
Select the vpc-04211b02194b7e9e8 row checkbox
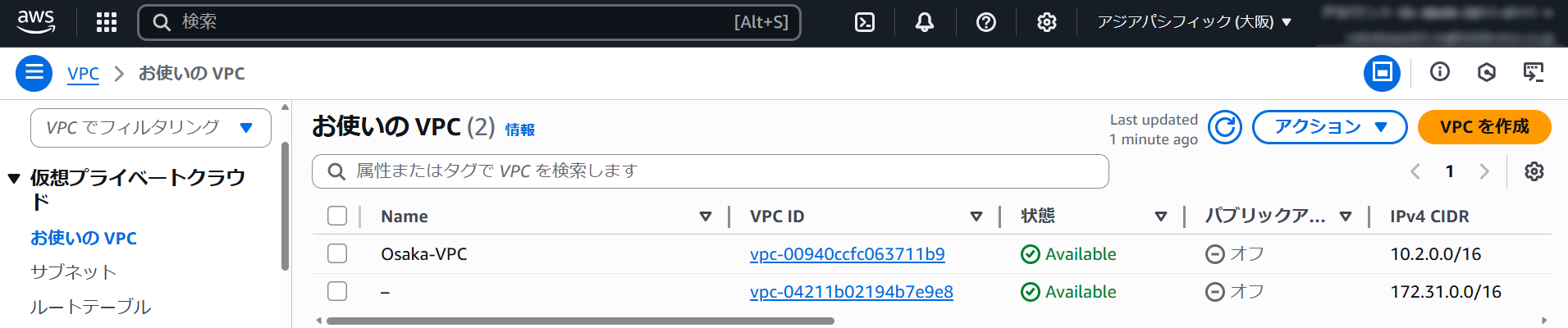(x=337, y=291)
